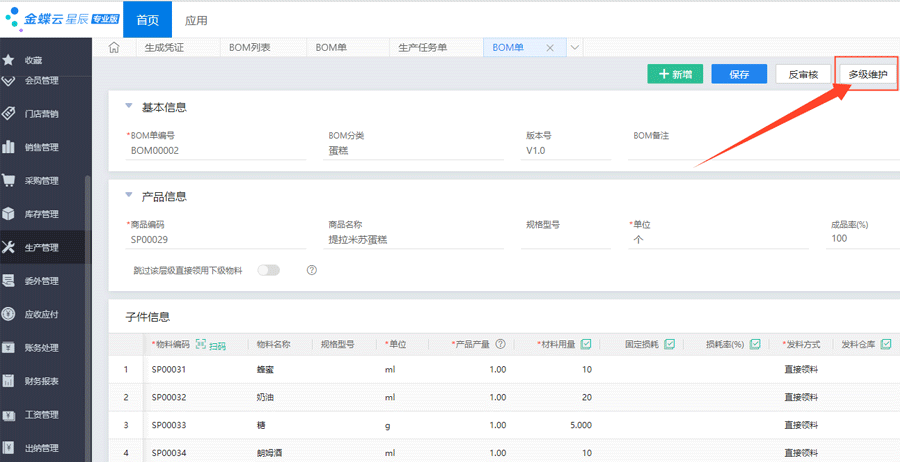900x462 pixels.
Task: Click the BOM分类 field 蛋糕
Action: tap(414, 151)
